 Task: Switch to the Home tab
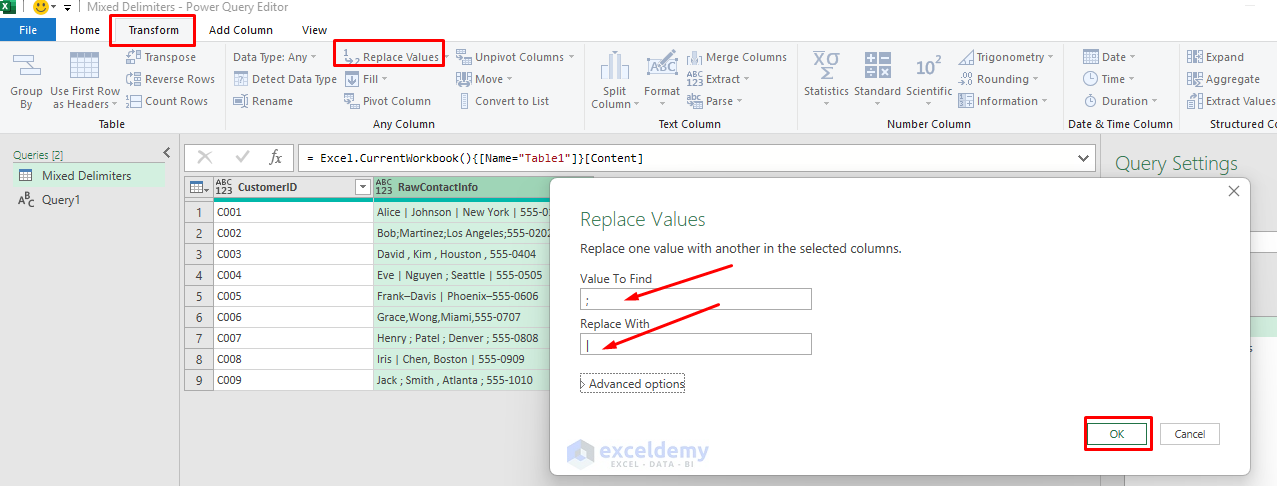point(85,30)
